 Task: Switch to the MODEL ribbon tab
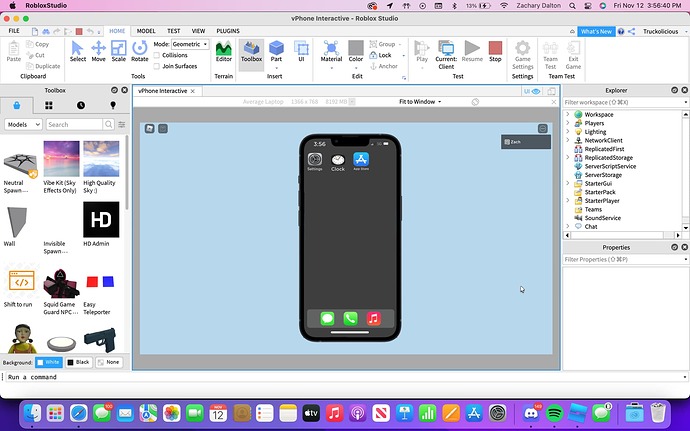[146, 31]
